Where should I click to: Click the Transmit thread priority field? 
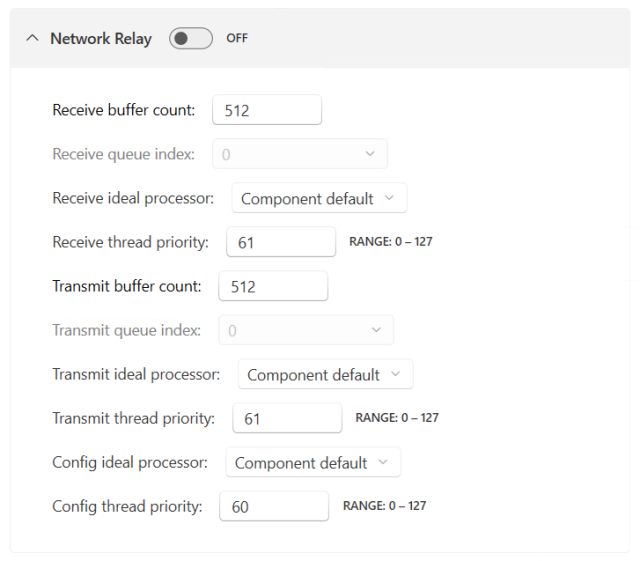tap(287, 418)
